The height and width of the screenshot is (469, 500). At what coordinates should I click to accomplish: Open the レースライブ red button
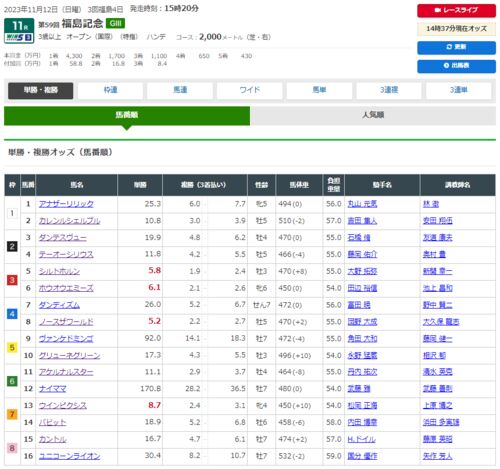[x=456, y=10]
